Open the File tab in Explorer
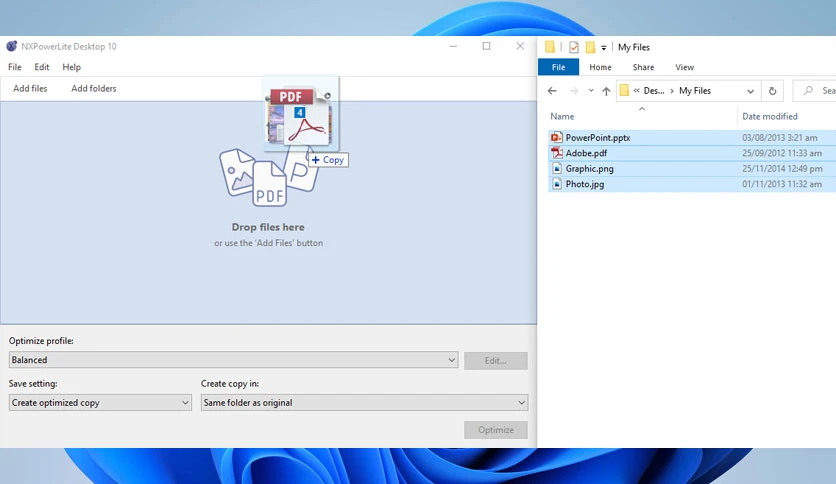This screenshot has width=836, height=484. [558, 67]
